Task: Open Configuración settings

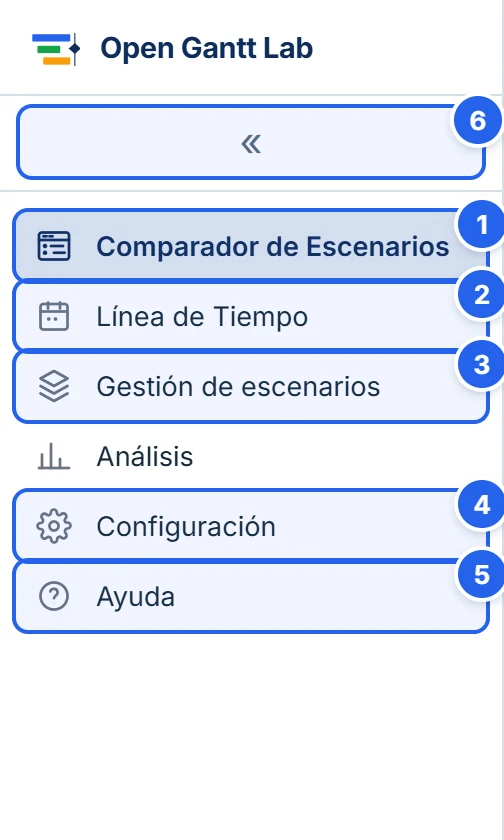Action: (251, 526)
